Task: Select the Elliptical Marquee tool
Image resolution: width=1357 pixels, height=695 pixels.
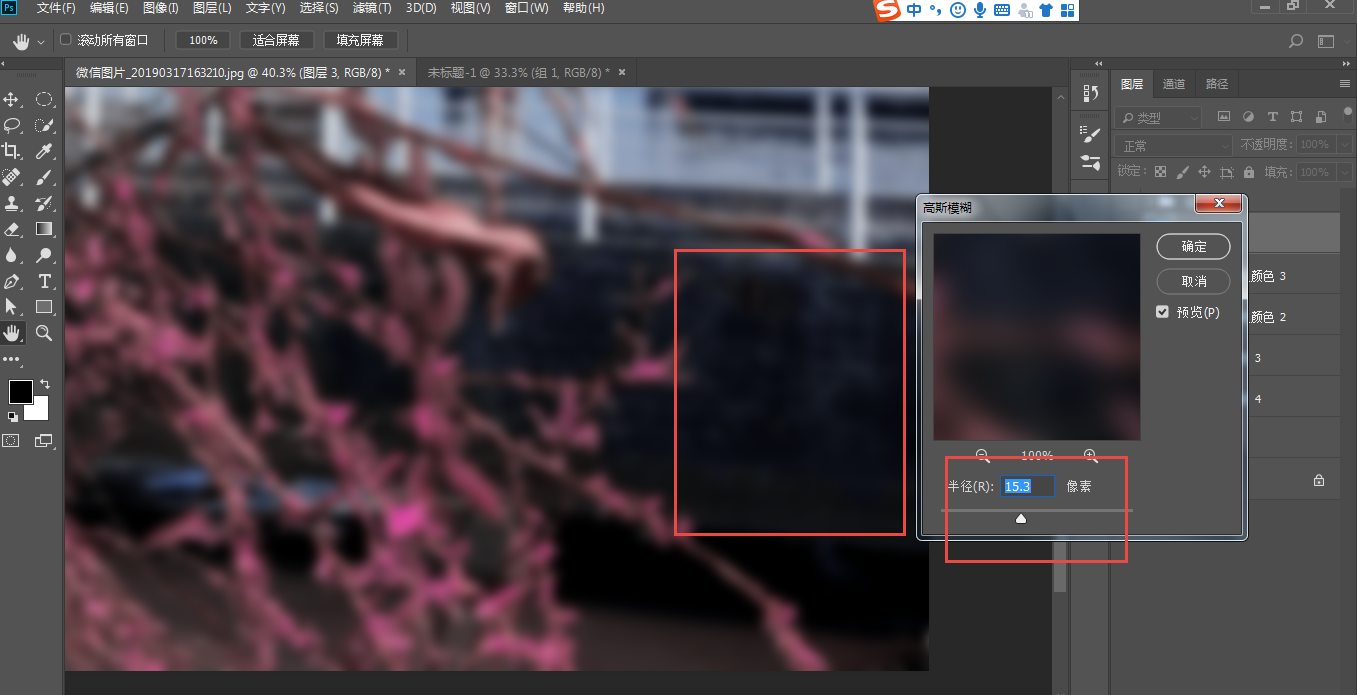Action: 44,99
